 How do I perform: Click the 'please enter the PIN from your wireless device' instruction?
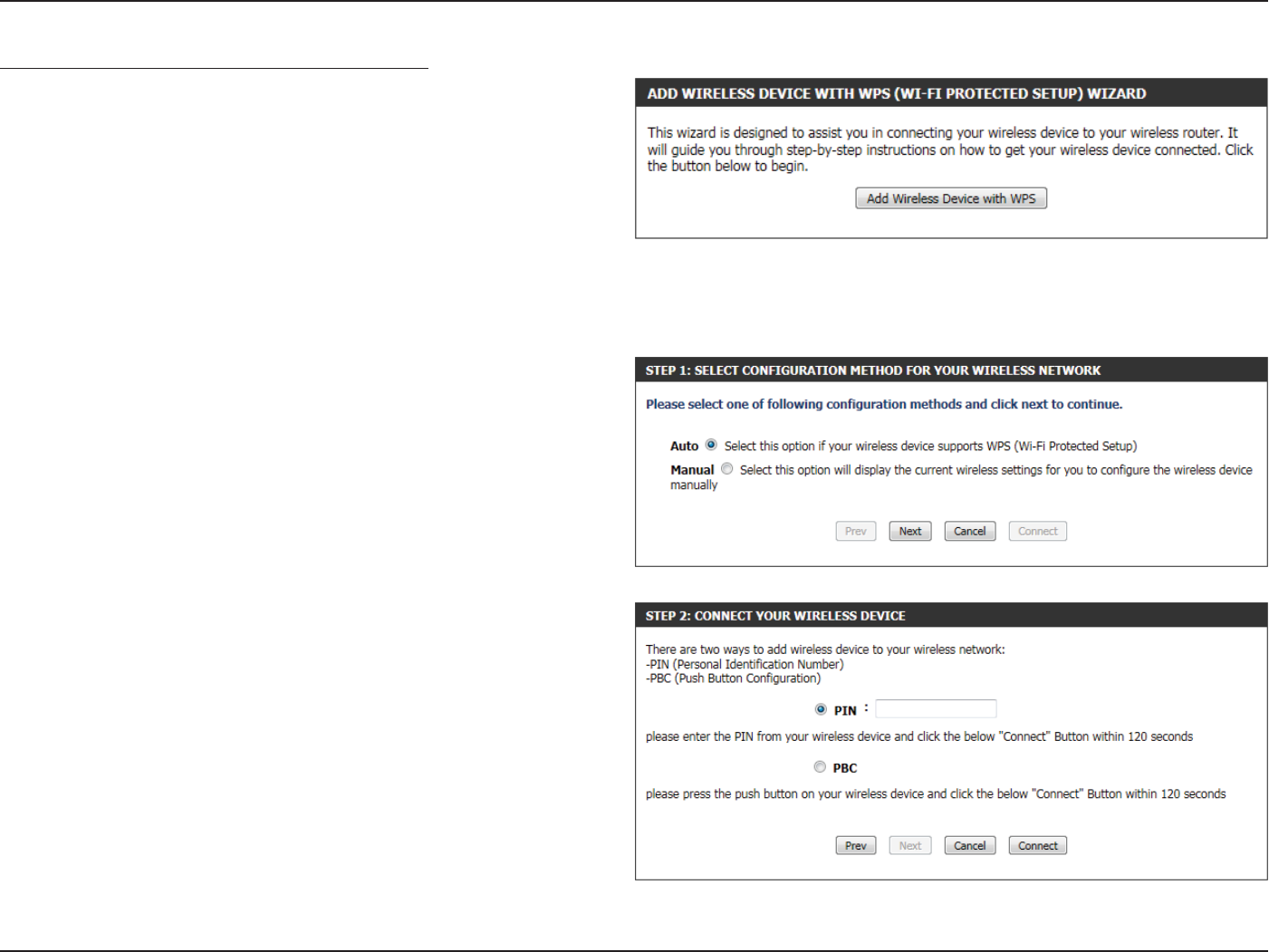coord(919,736)
